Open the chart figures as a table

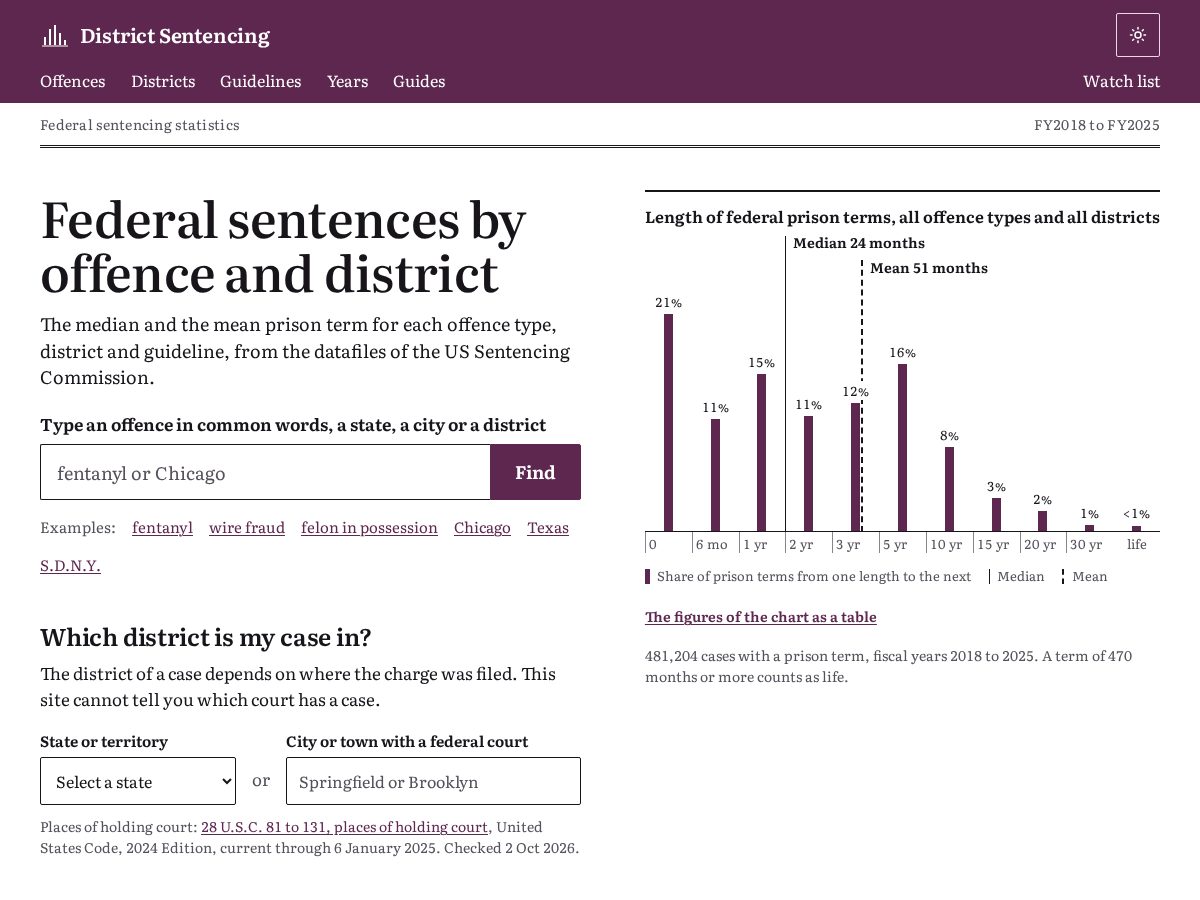pos(760,617)
